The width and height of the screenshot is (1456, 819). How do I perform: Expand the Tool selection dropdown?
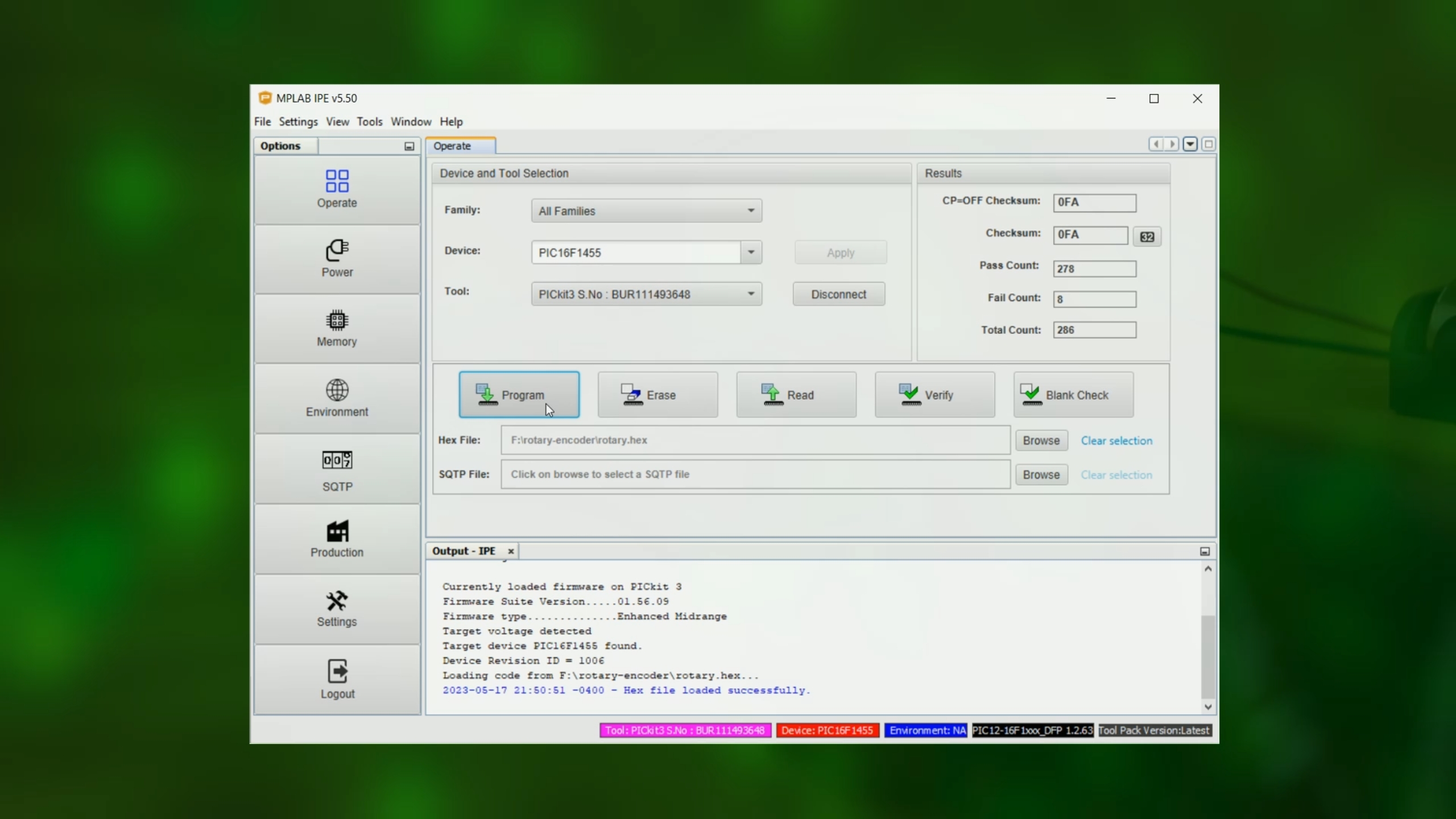751,294
